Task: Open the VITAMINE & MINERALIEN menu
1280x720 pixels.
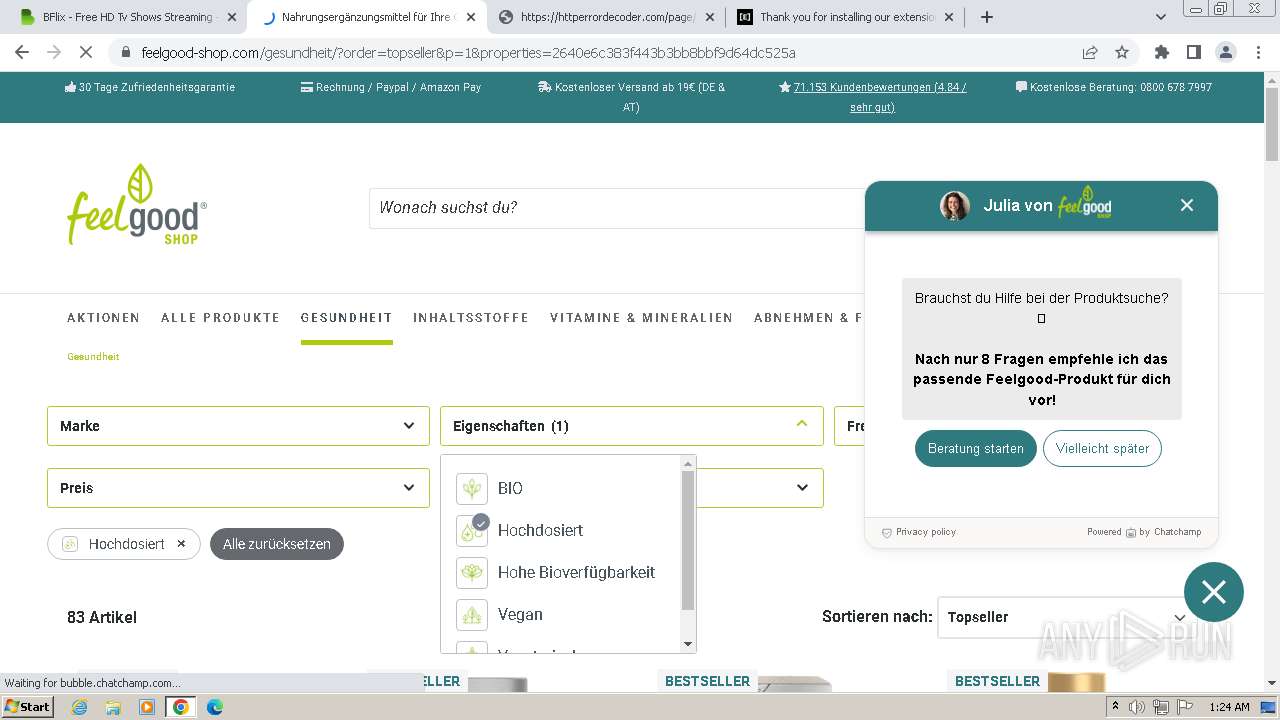Action: point(641,318)
